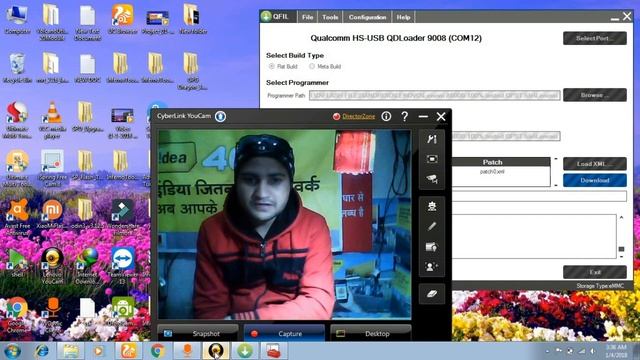Open Avast Free Antivirus desktop shortcut

click(17, 216)
